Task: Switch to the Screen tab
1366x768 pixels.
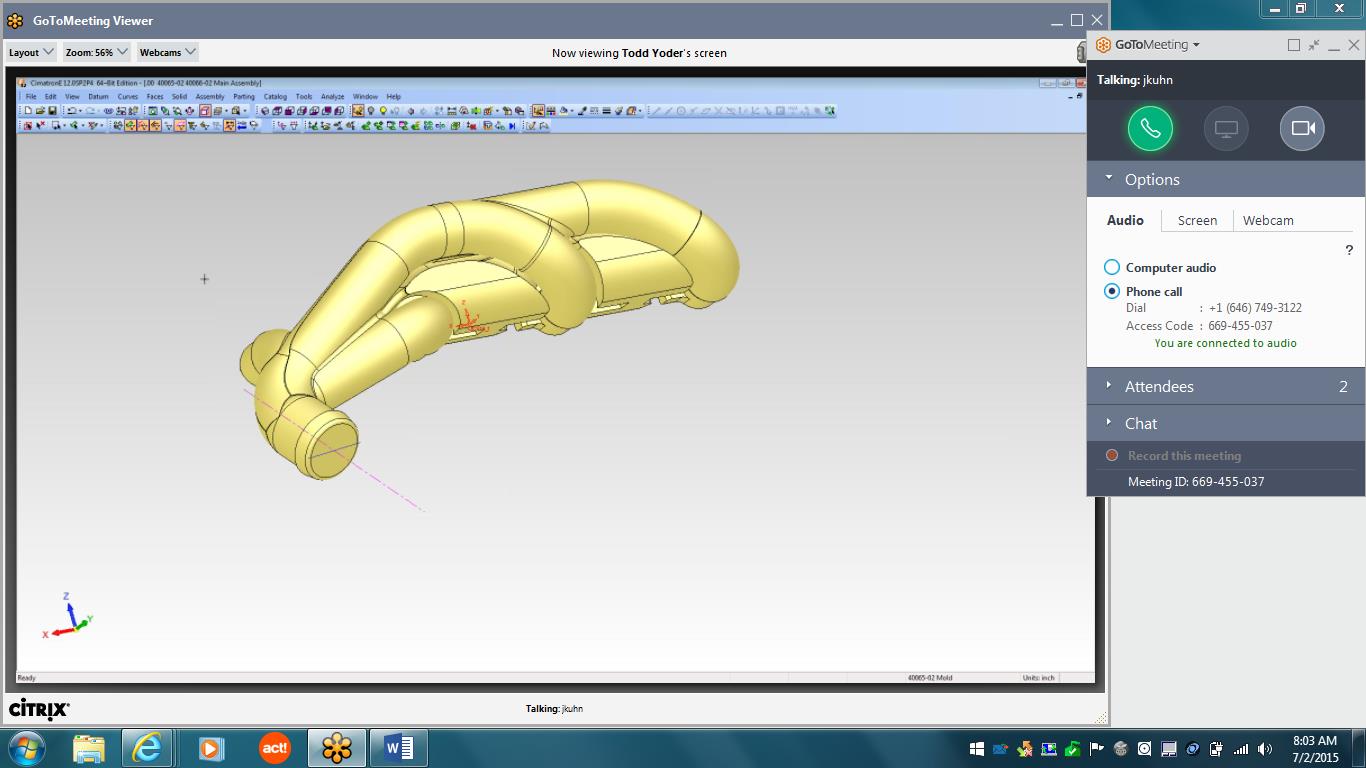Action: [1197, 220]
